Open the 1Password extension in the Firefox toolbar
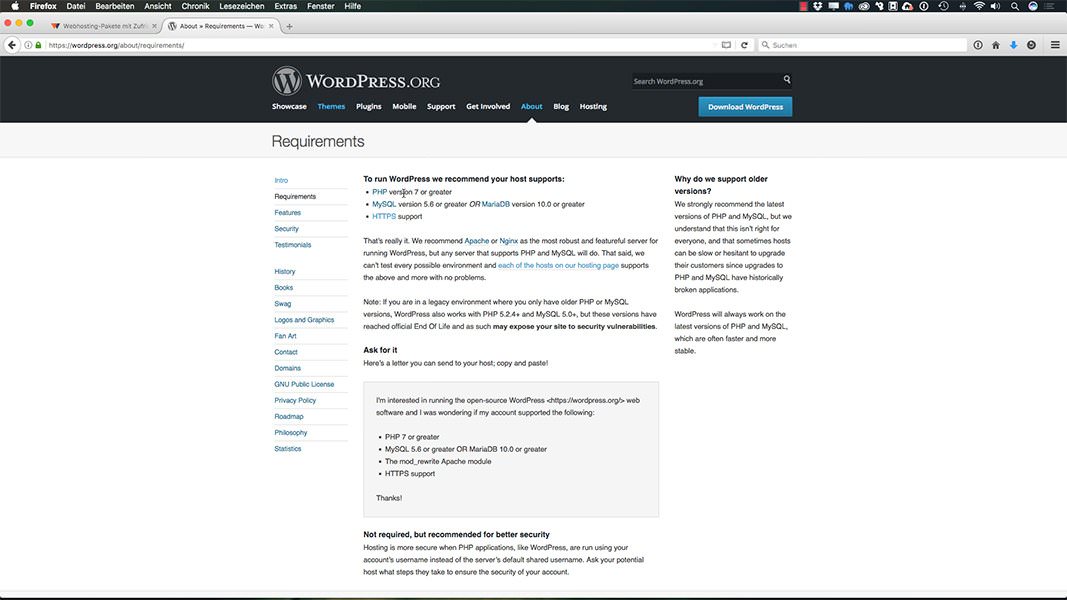The image size is (1067, 600). 978,45
